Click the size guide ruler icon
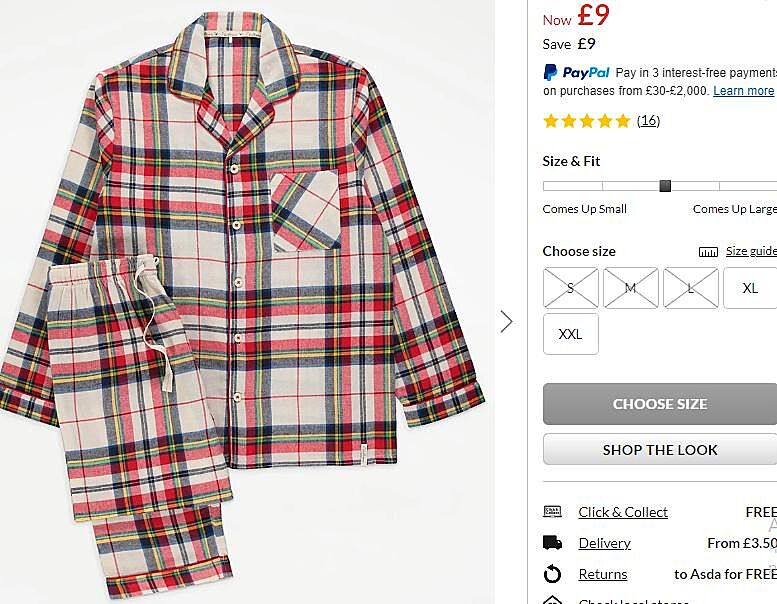This screenshot has height=604, width=777. coord(708,252)
